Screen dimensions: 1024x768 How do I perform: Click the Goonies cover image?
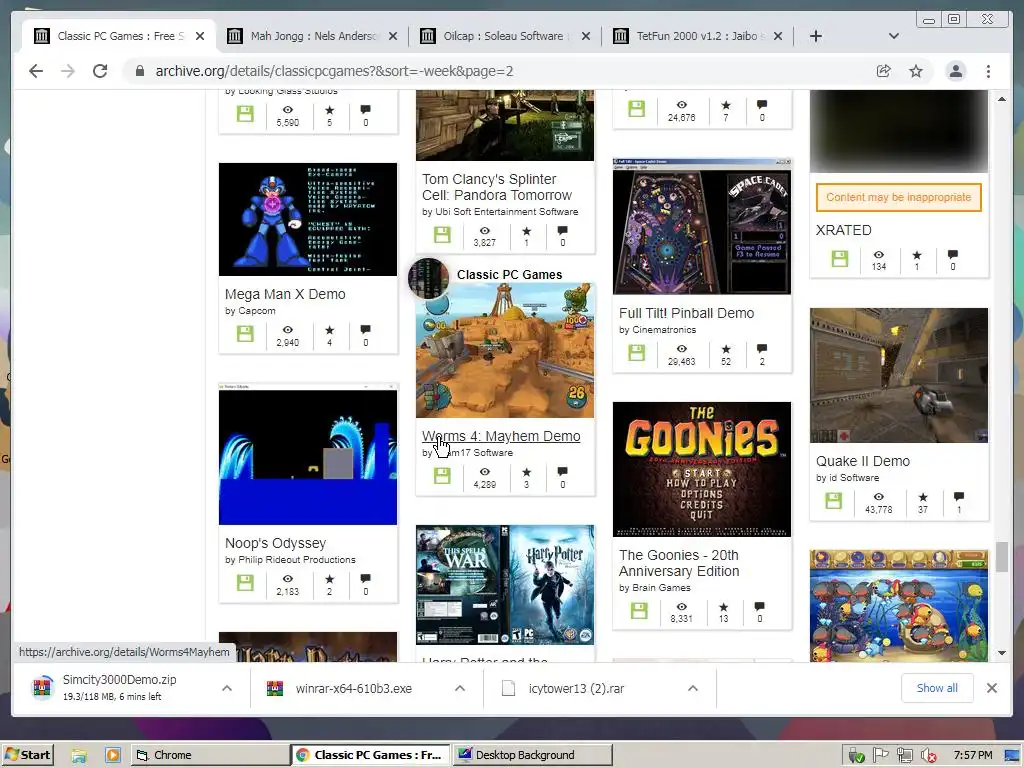point(702,470)
